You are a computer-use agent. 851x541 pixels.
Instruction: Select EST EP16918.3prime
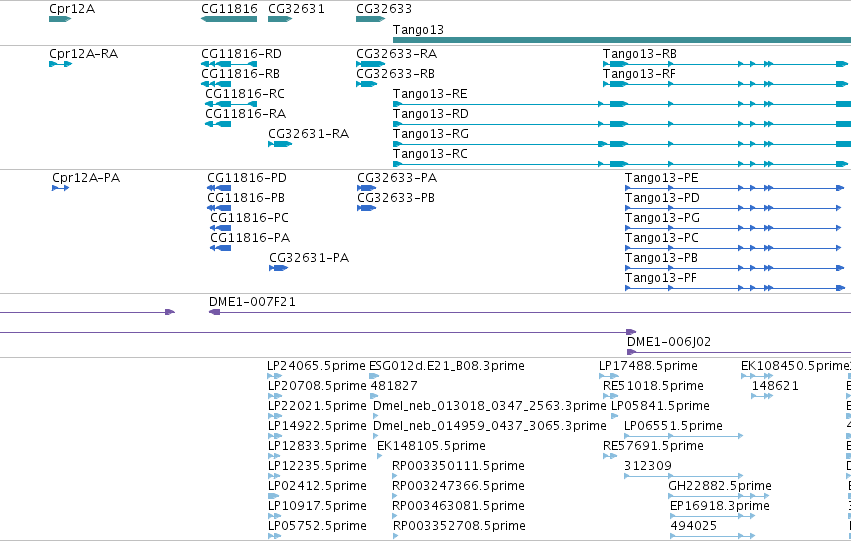point(720,507)
